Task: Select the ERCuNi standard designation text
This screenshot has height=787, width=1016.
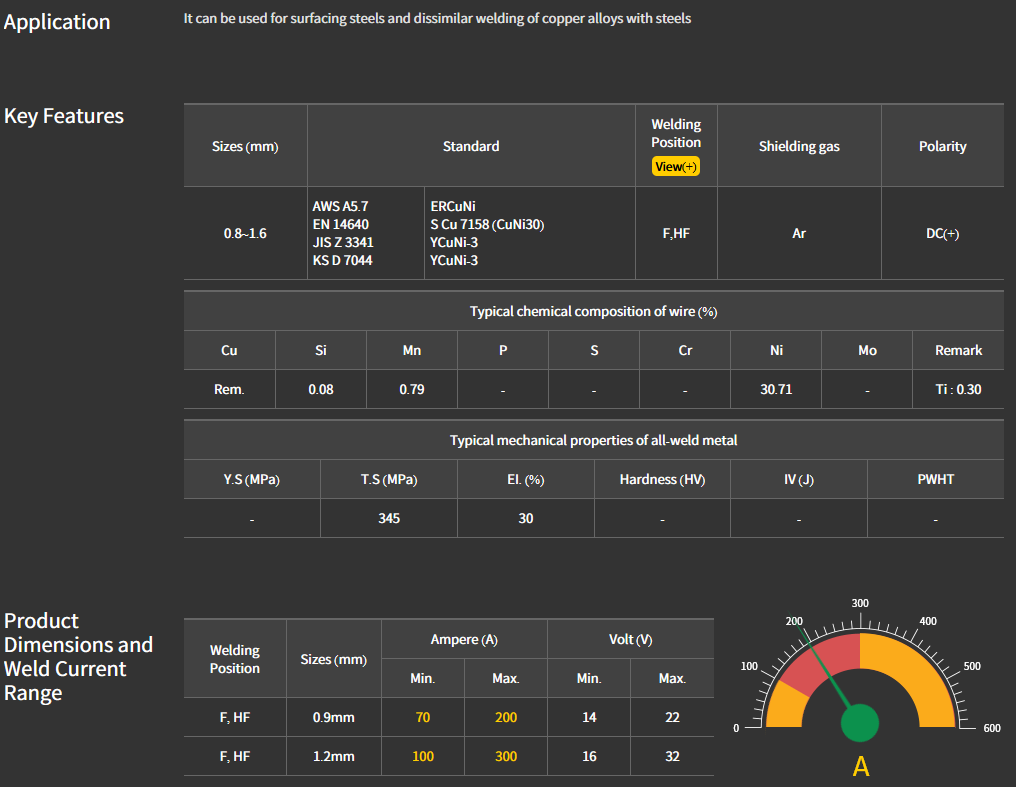Action: (452, 206)
